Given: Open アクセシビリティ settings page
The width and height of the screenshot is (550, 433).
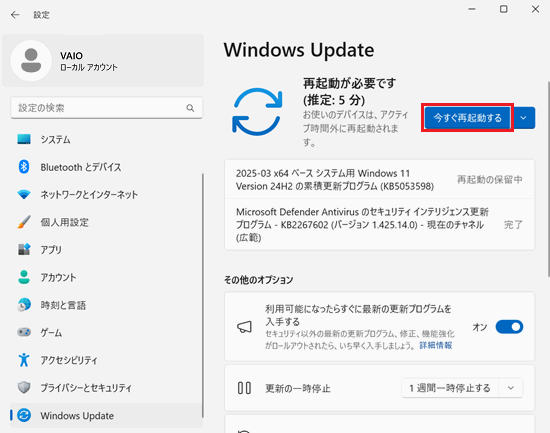Looking at the screenshot, I should 106,360.
